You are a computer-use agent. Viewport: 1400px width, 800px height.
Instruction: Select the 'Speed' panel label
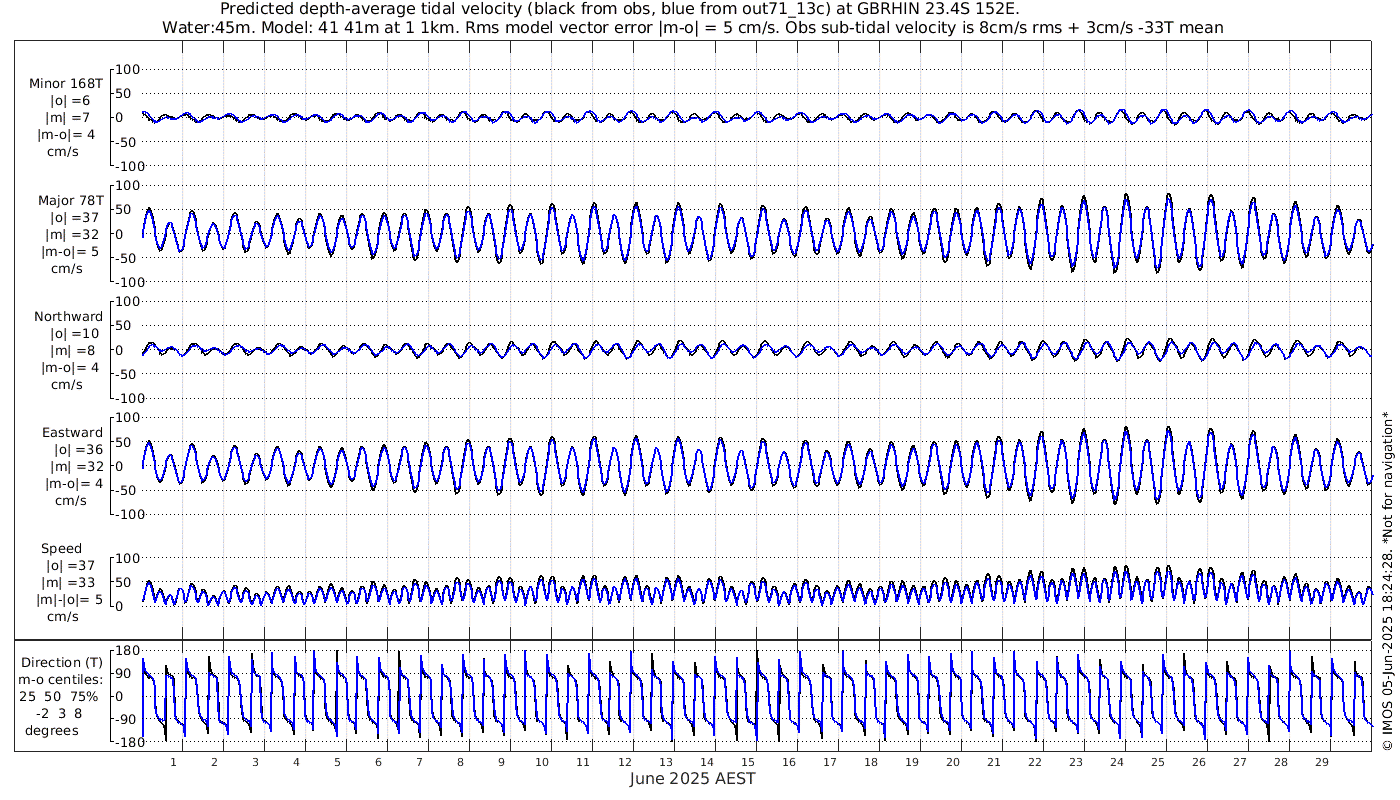61,549
